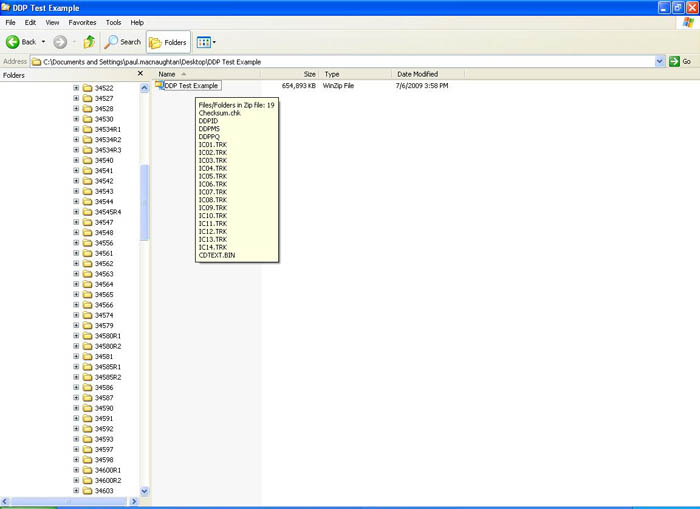
Task: Click folder icon of 34556
Action: [x=88, y=243]
